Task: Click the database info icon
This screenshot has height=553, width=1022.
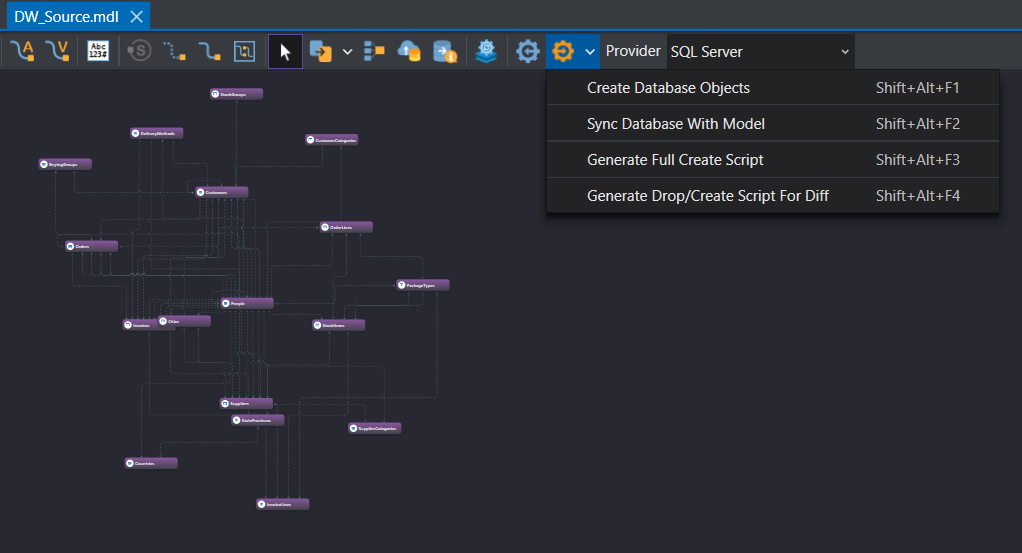Action: click(445, 51)
